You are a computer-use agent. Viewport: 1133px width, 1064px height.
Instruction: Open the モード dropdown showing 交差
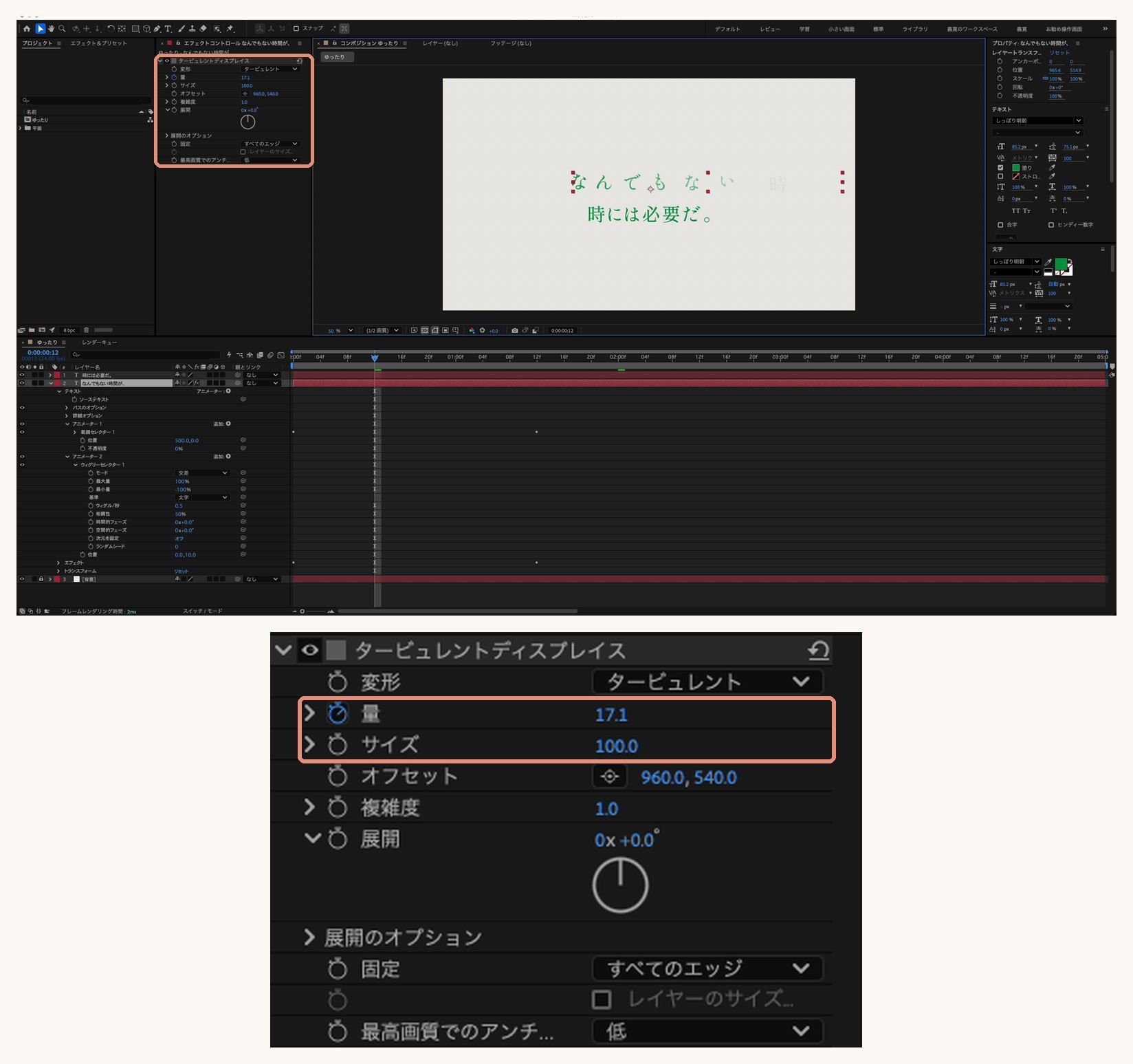point(202,473)
